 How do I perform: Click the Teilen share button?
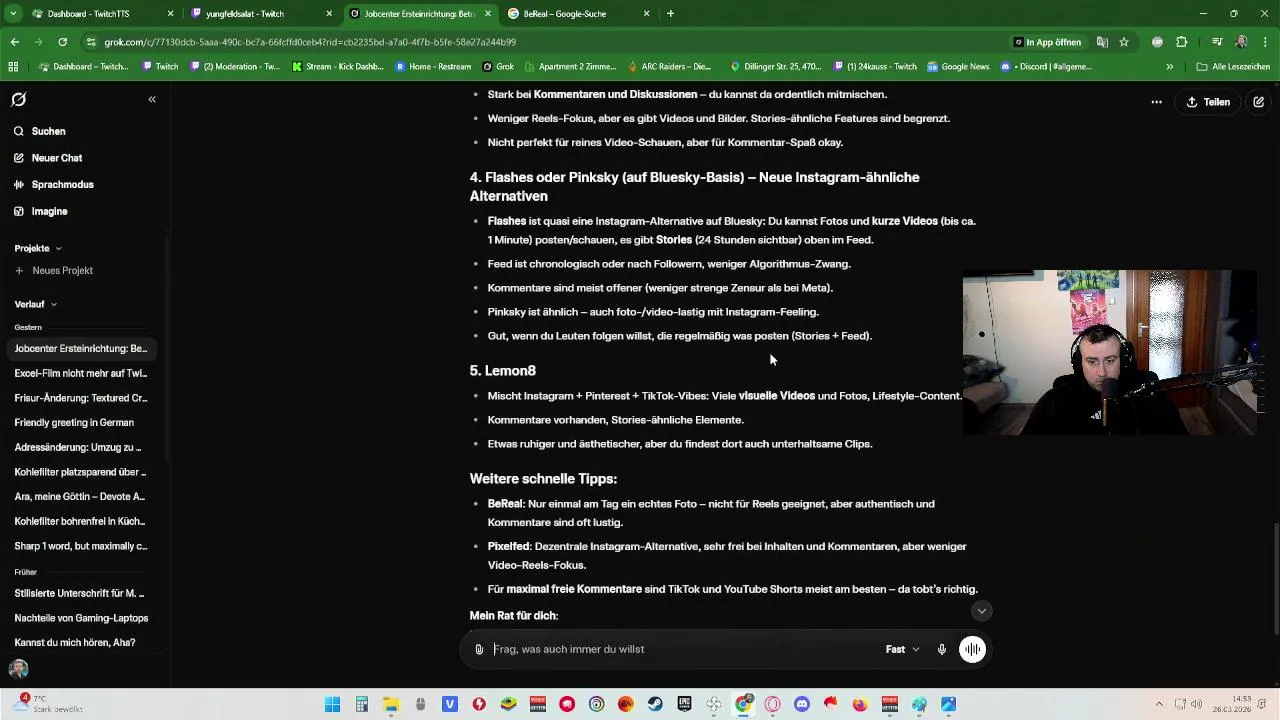coord(1208,102)
